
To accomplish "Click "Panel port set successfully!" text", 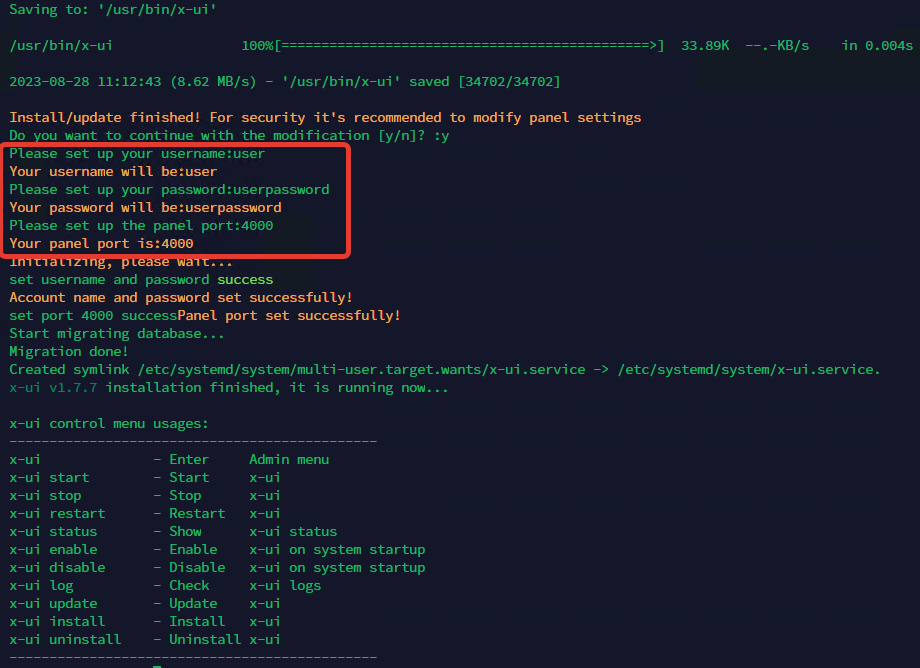I will [x=289, y=315].
